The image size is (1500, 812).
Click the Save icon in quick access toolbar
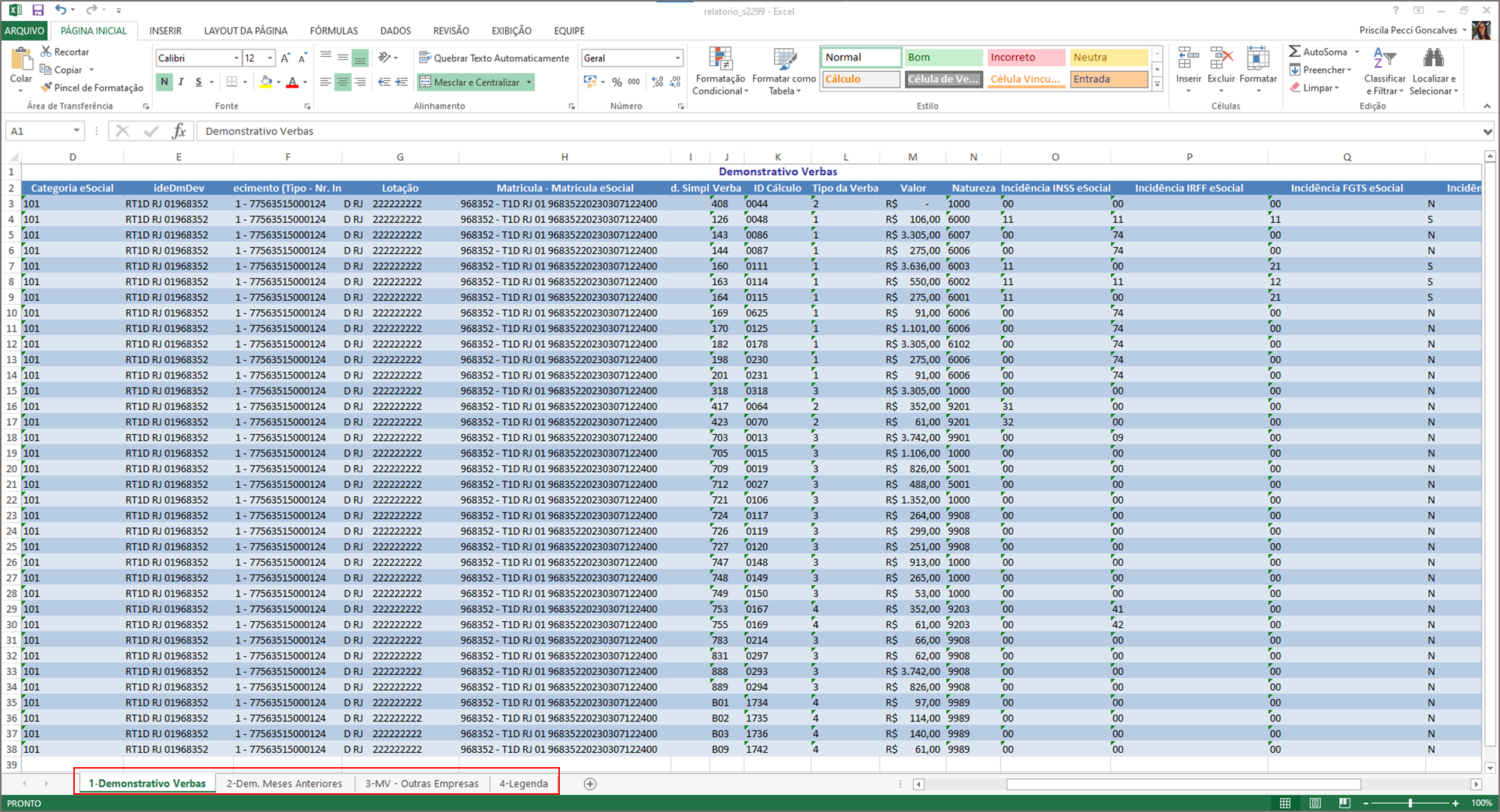[38, 10]
